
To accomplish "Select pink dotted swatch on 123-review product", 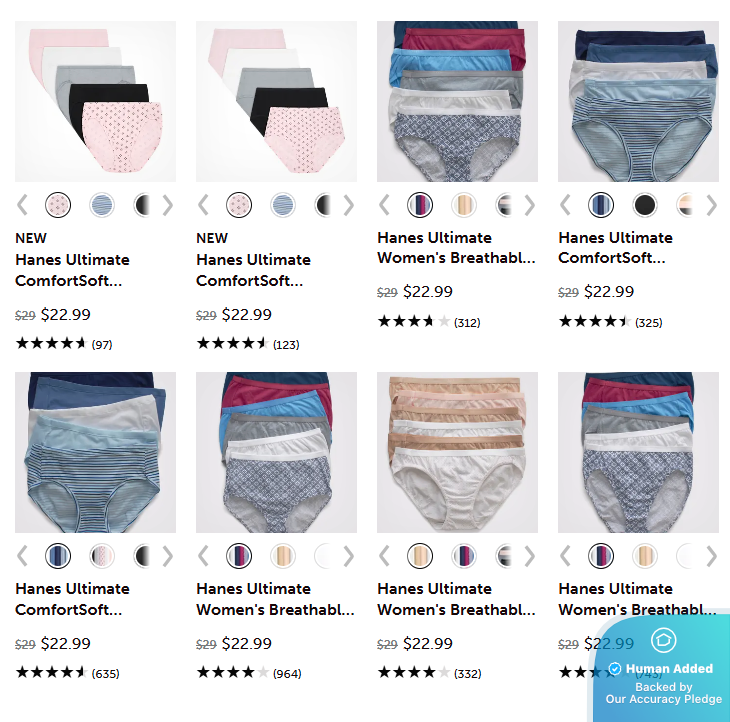I will coord(239,205).
